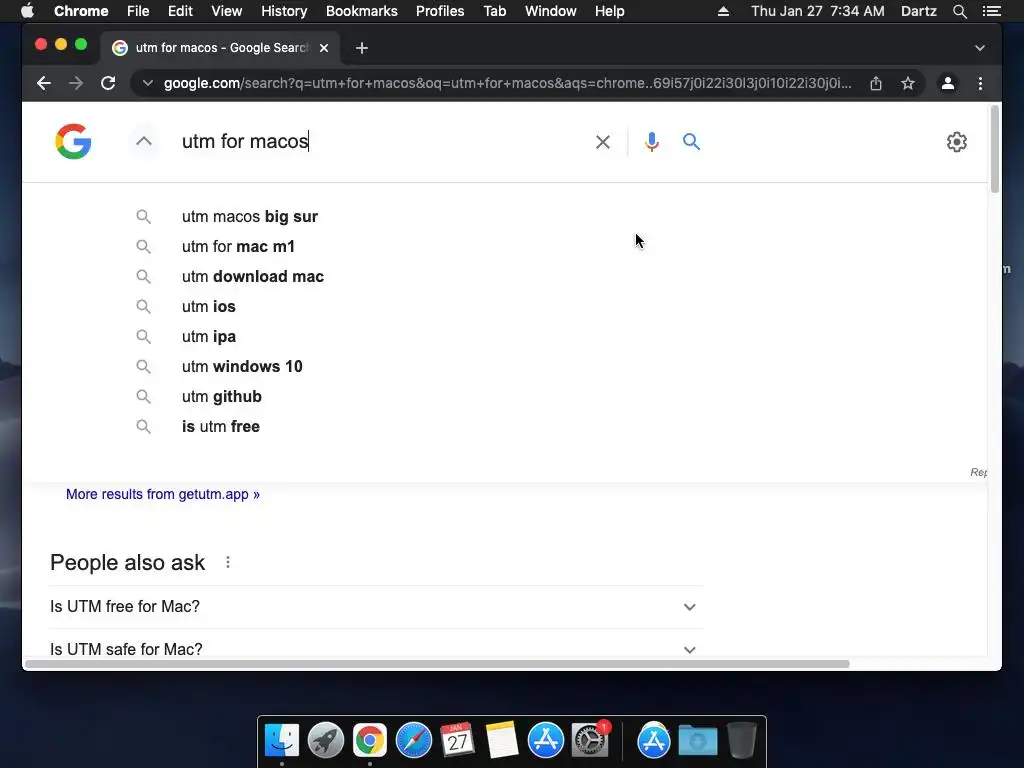Viewport: 1024px width, 768px height.
Task: Click the date and time display
Action: 818,11
